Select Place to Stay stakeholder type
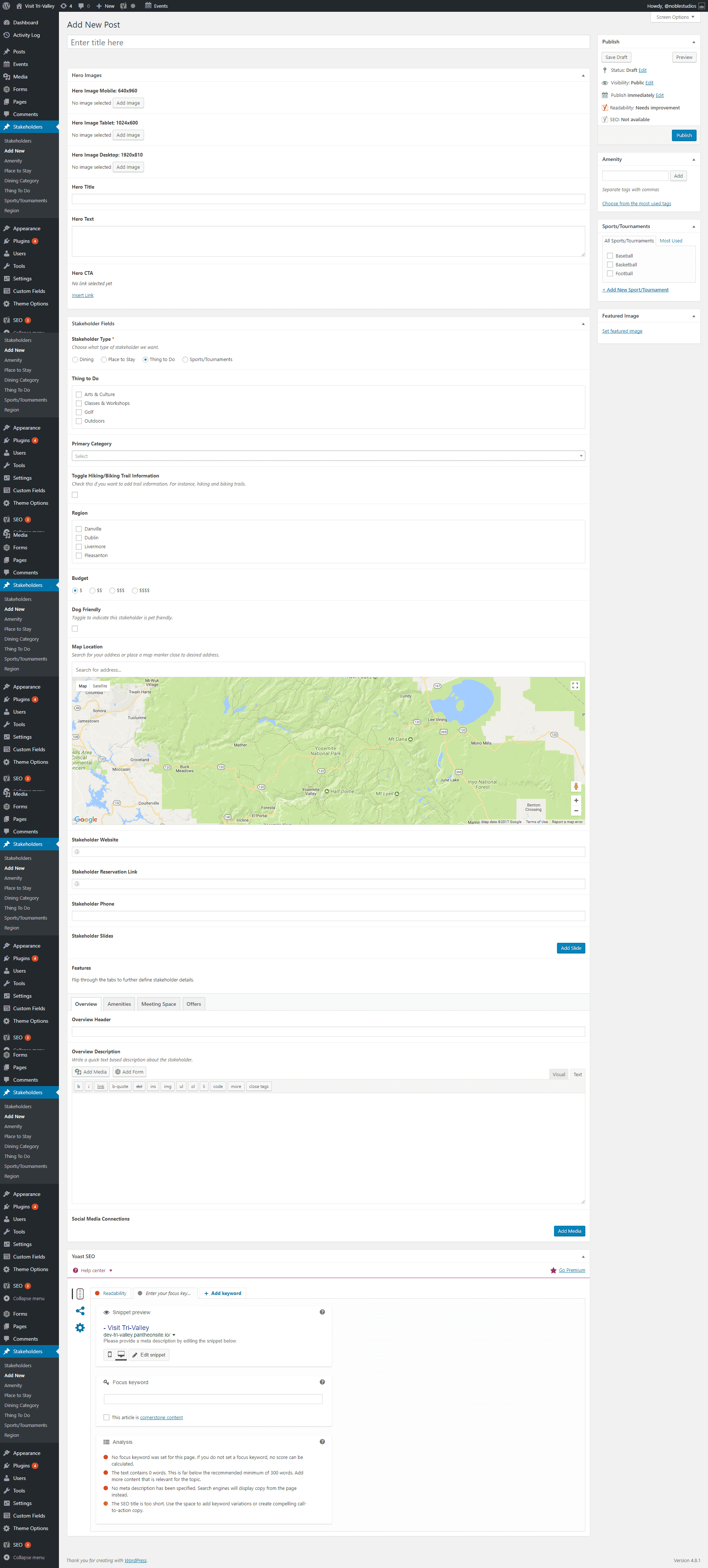 tap(104, 360)
